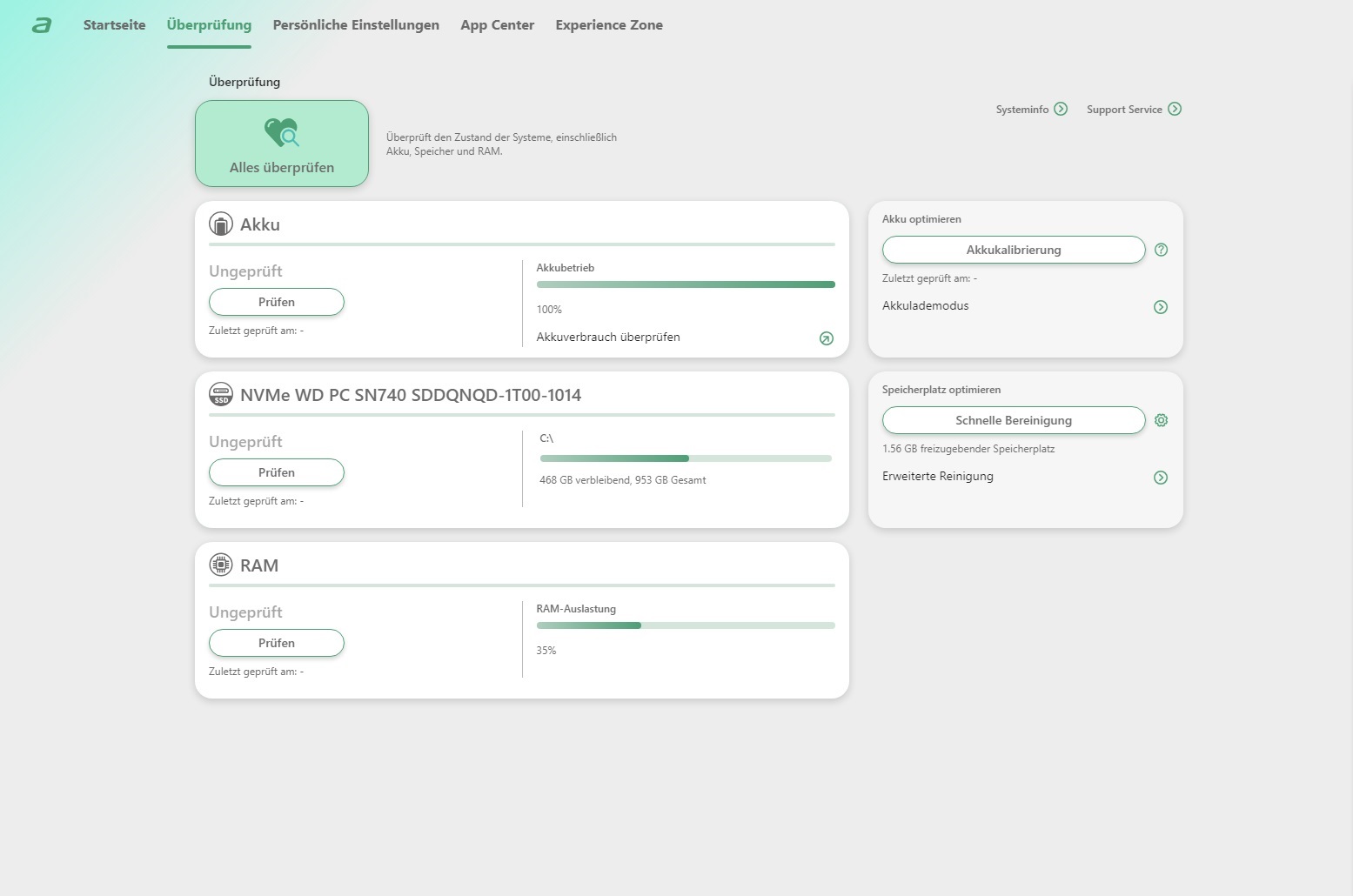Go to the App Center tab

click(x=497, y=25)
